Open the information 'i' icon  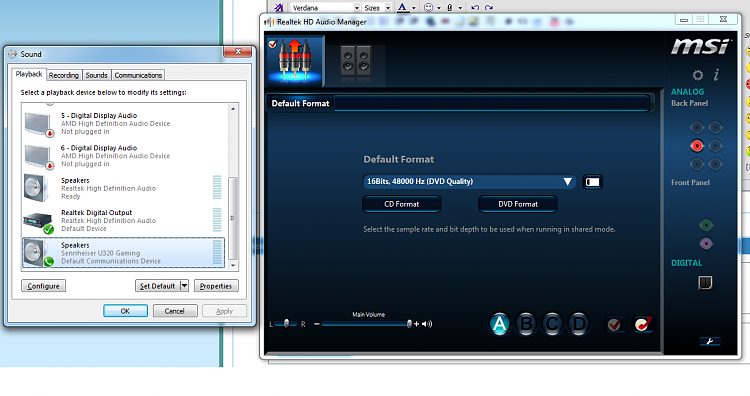point(717,74)
